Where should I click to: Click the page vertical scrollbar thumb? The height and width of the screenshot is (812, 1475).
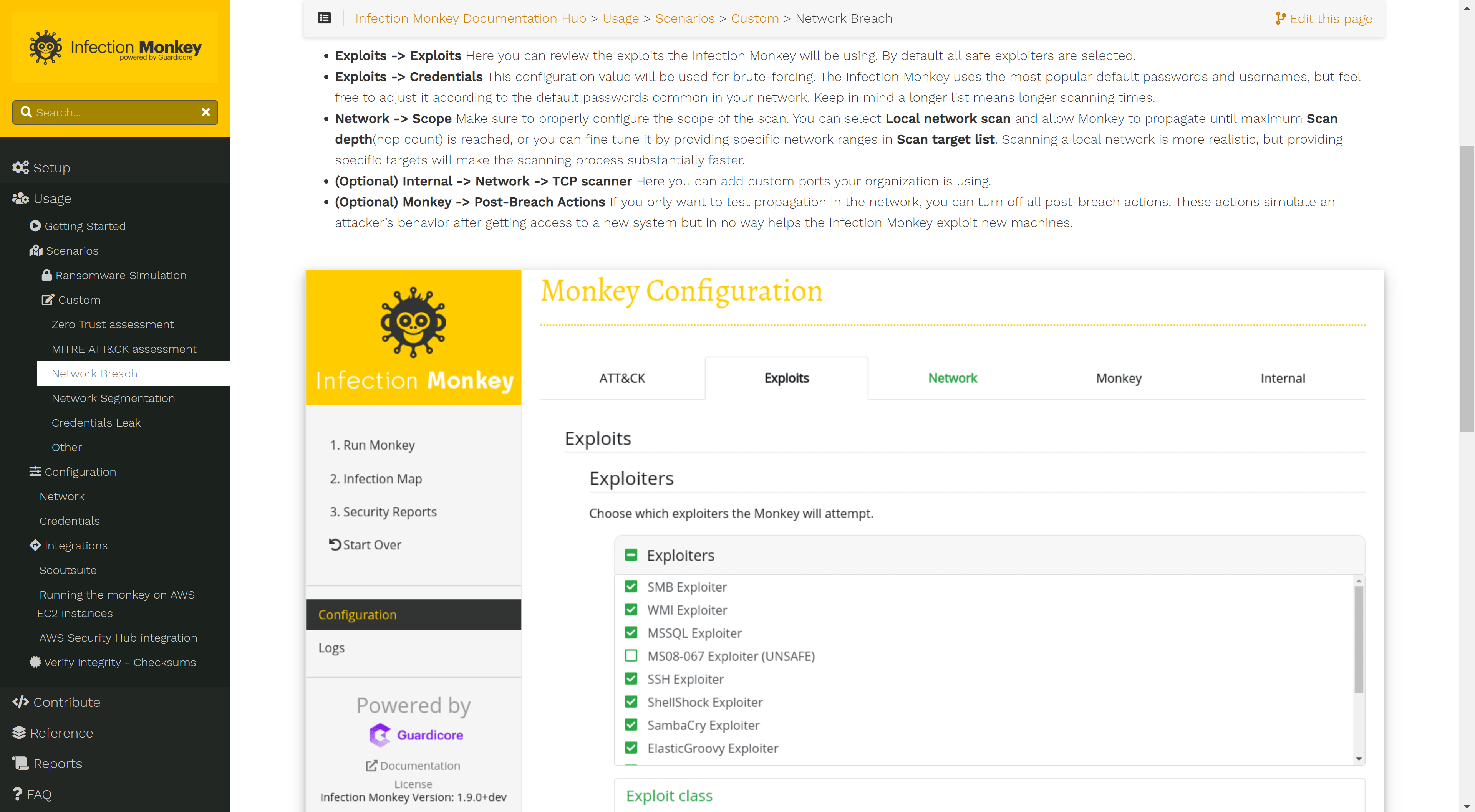click(x=1467, y=289)
